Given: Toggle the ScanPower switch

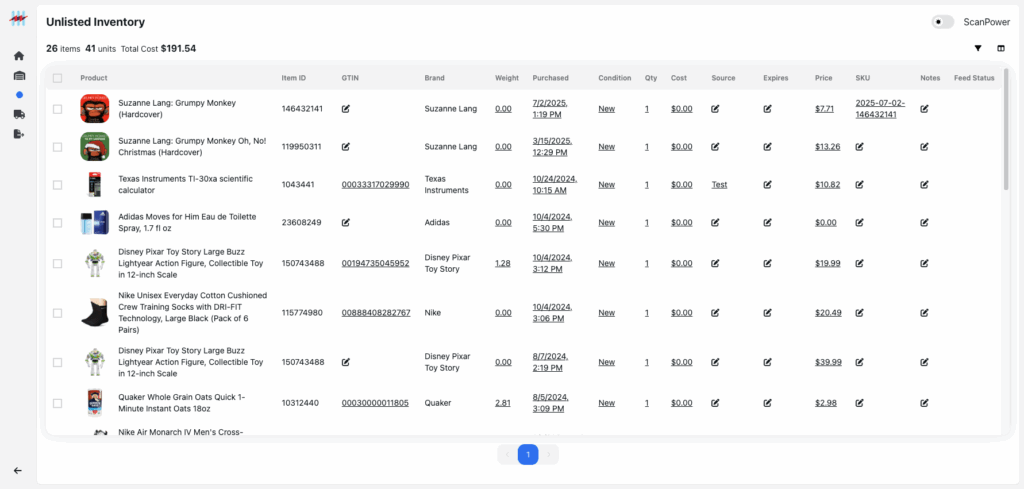Looking at the screenshot, I should pyautogui.click(x=942, y=22).
